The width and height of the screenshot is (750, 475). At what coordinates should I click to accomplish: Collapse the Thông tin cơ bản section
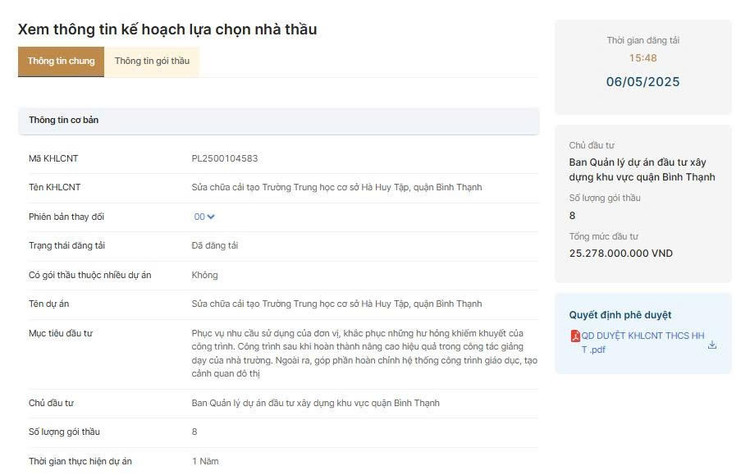[278, 121]
